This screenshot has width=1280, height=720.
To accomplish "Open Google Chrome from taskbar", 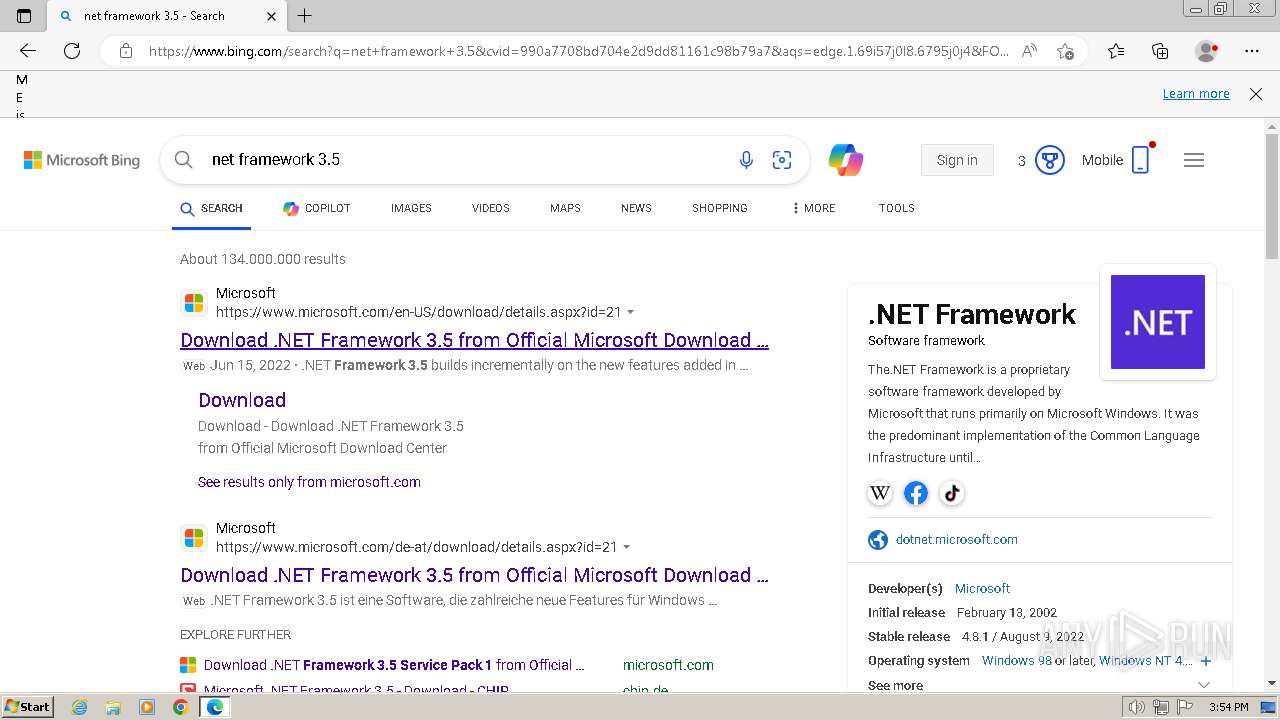I will click(180, 707).
